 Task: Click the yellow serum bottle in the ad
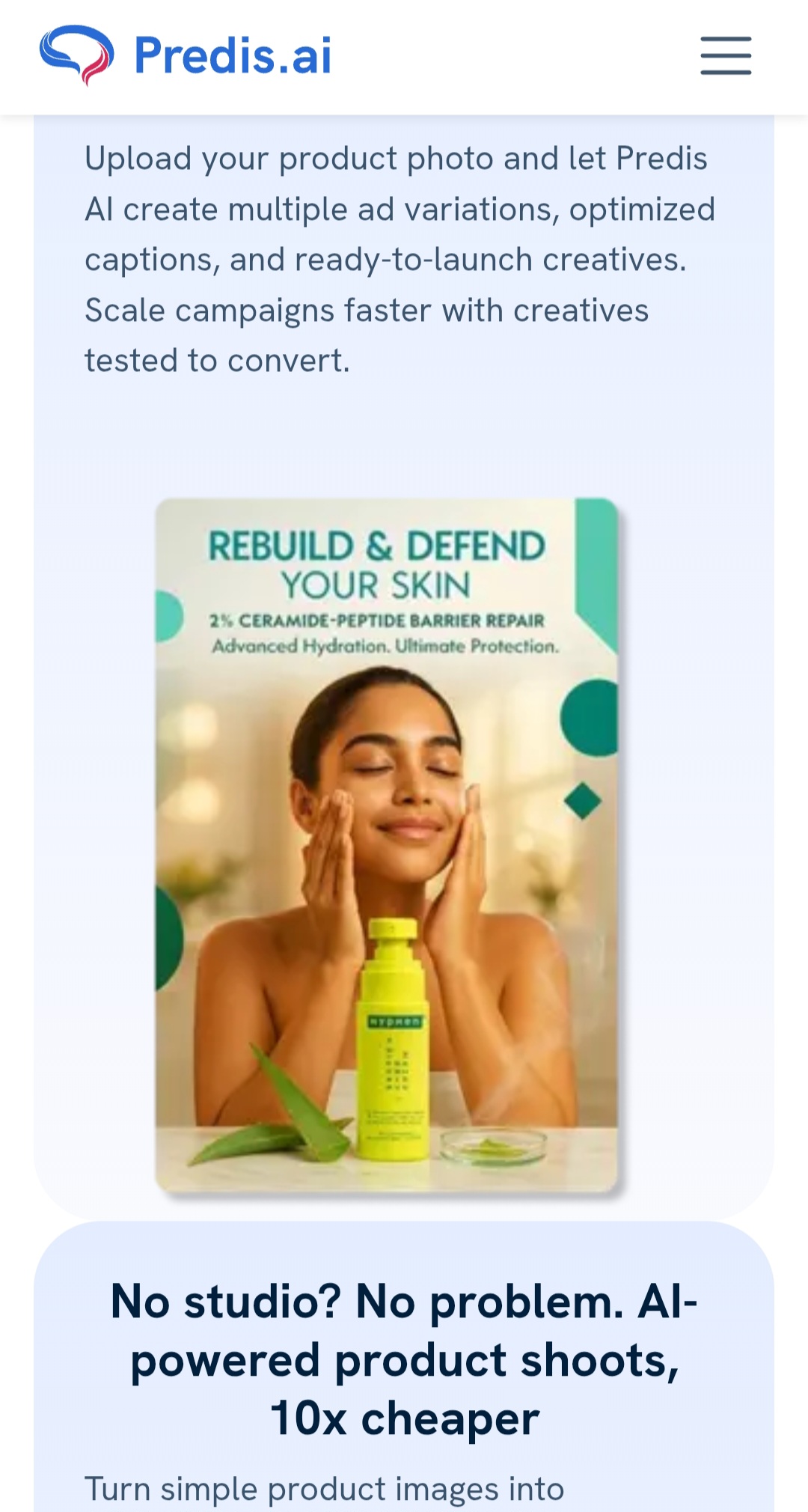392,1040
